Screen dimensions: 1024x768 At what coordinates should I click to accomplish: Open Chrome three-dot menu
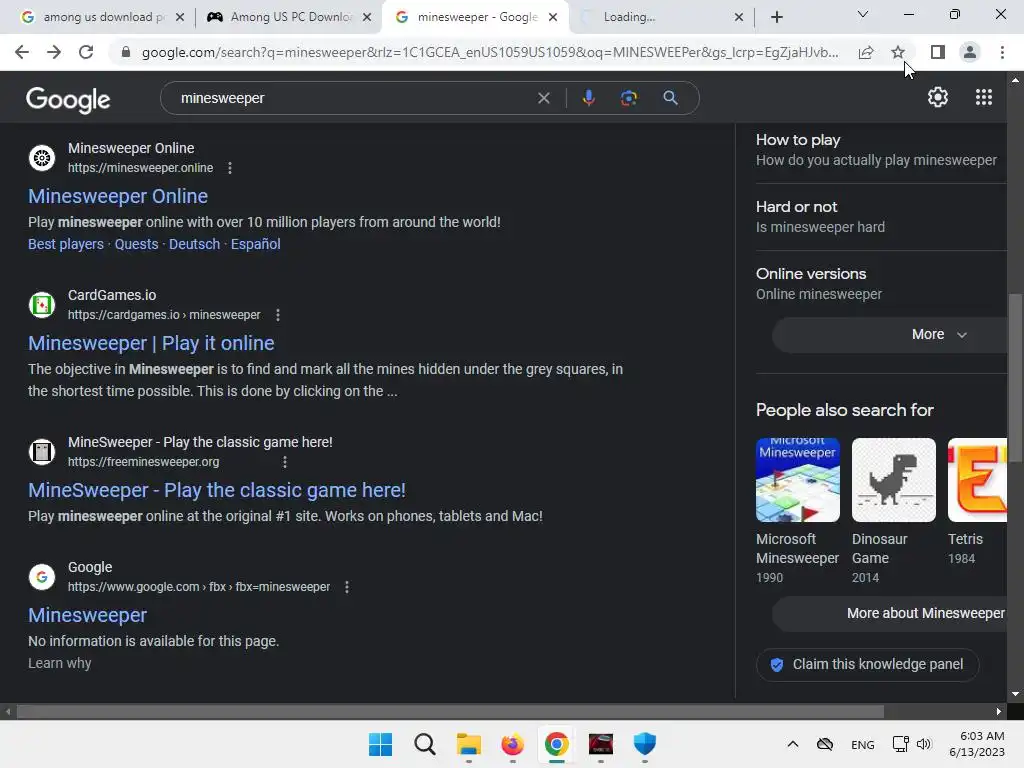(1002, 52)
